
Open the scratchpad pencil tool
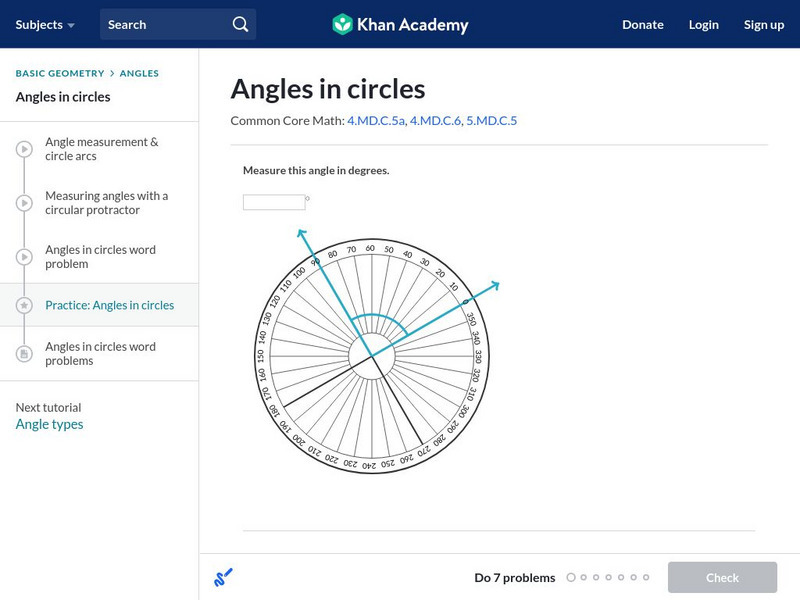[224, 577]
